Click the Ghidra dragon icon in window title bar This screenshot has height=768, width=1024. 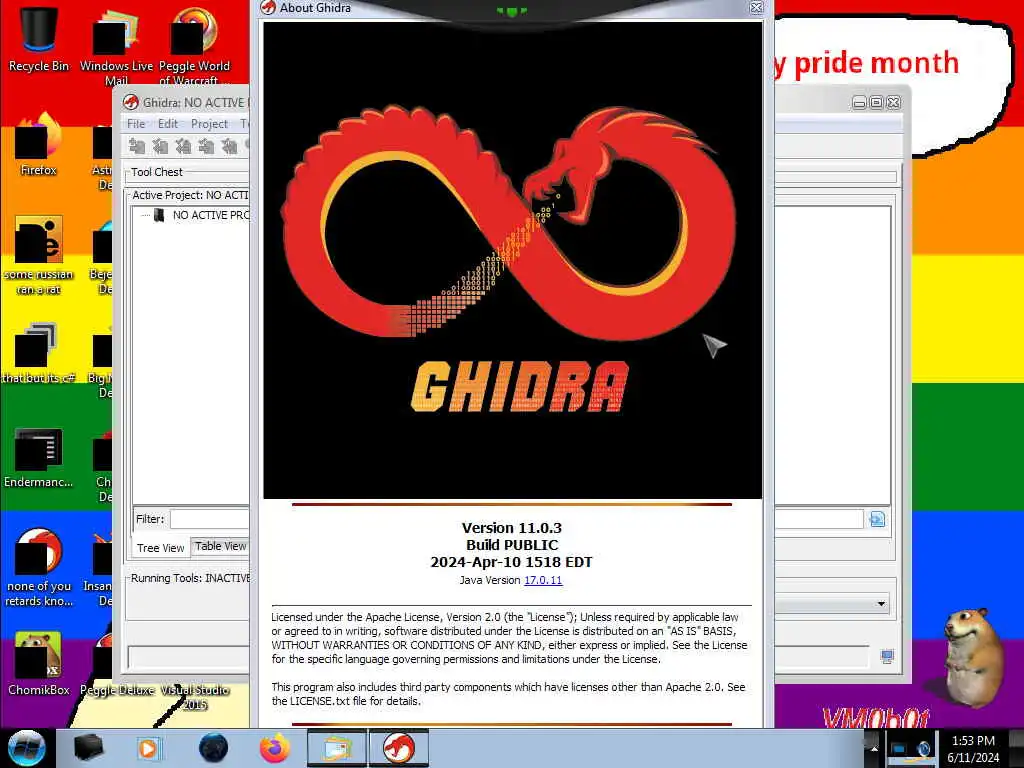pos(131,103)
